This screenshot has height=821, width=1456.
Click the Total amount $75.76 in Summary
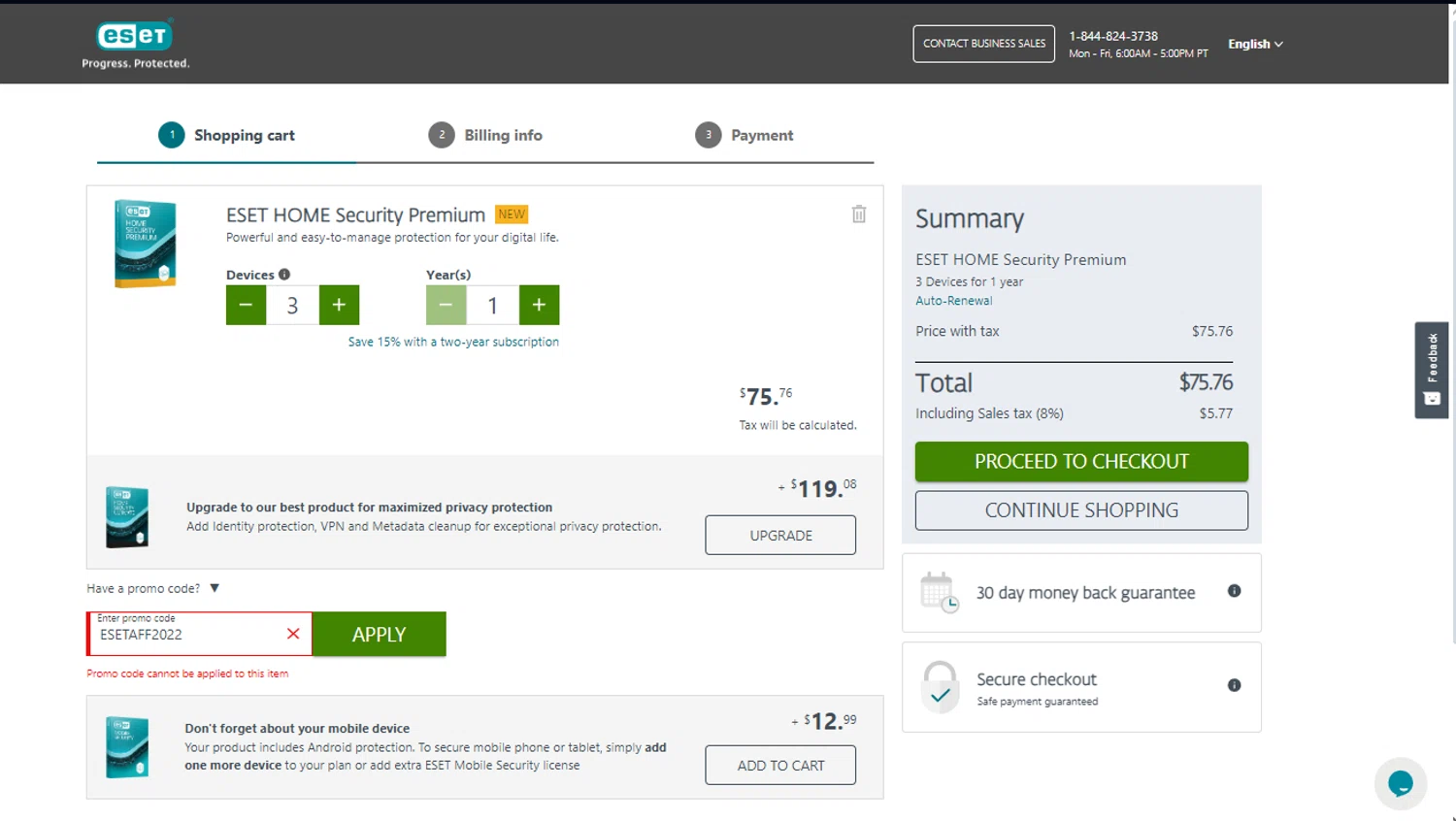coord(1206,382)
